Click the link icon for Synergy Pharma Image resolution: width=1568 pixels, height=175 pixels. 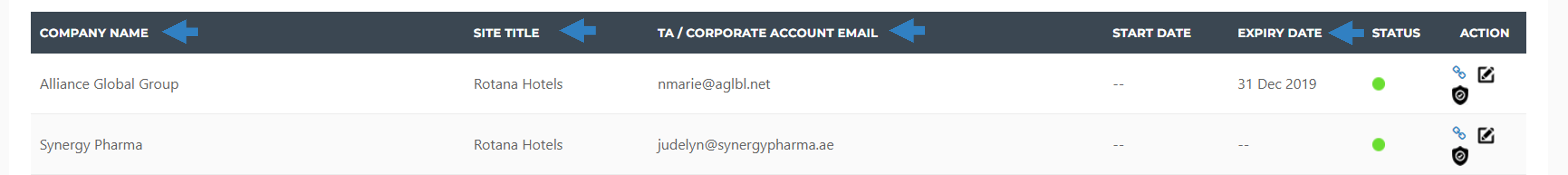(1458, 133)
